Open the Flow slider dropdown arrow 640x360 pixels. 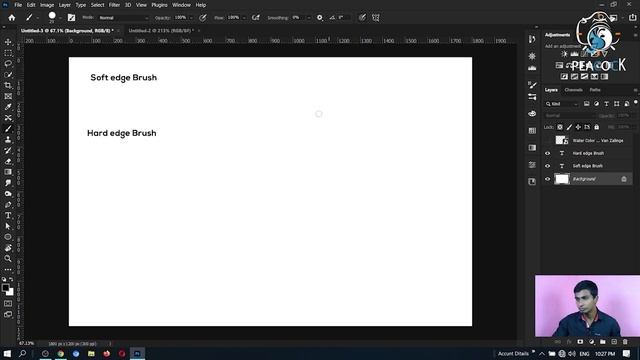point(244,18)
